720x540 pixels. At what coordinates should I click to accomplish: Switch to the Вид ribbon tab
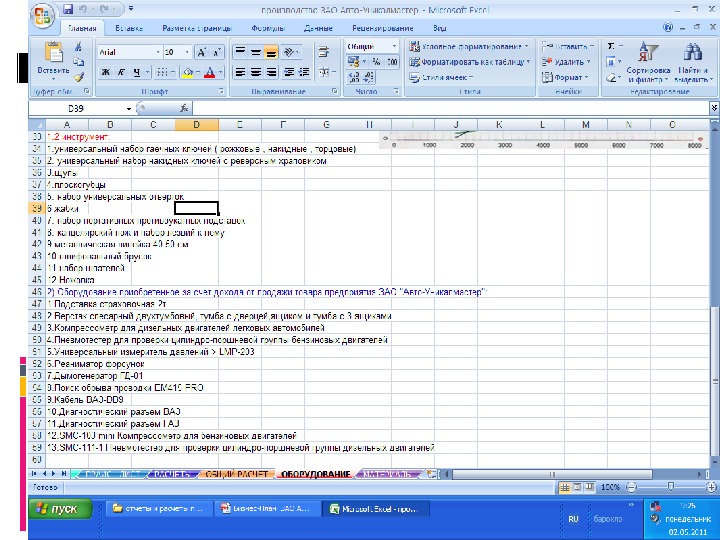point(439,28)
